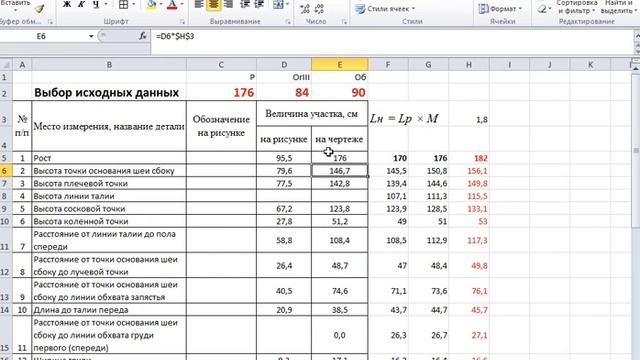Click the Format Painter brush icon
Image resolution: width=640 pixels, height=360 pixels.
click(x=39, y=8)
